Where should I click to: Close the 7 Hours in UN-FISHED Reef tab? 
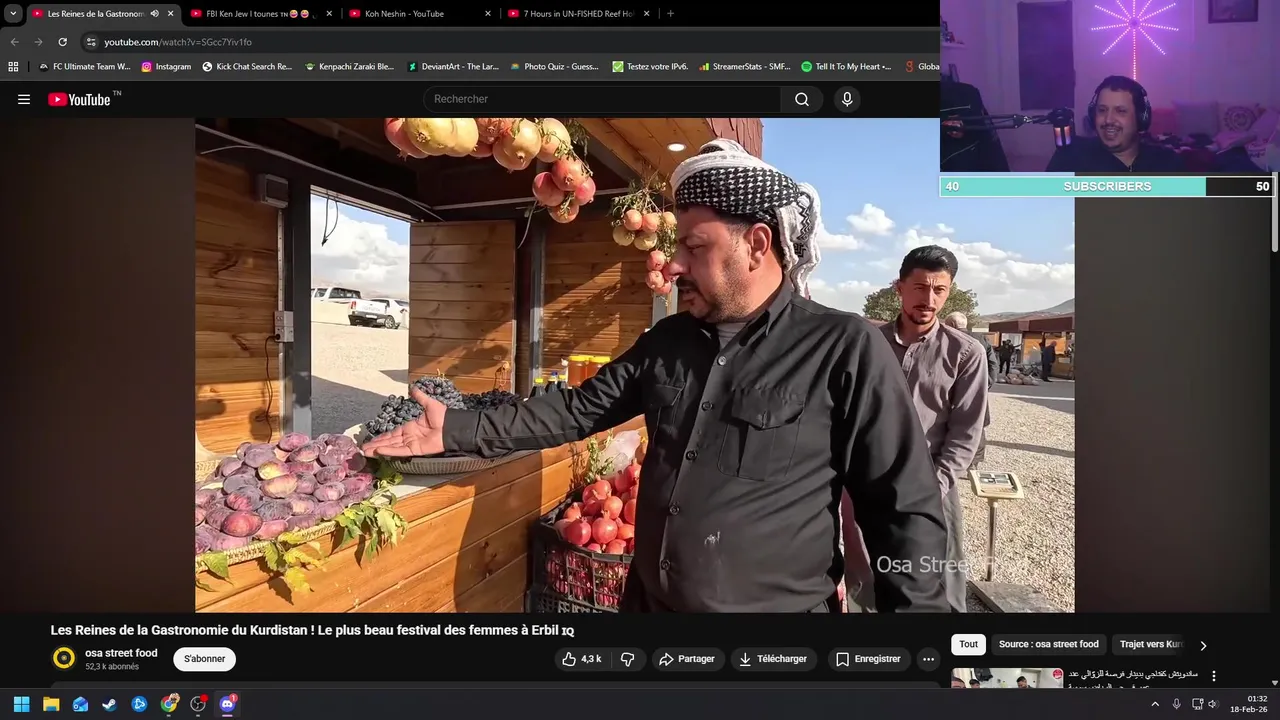coord(646,14)
